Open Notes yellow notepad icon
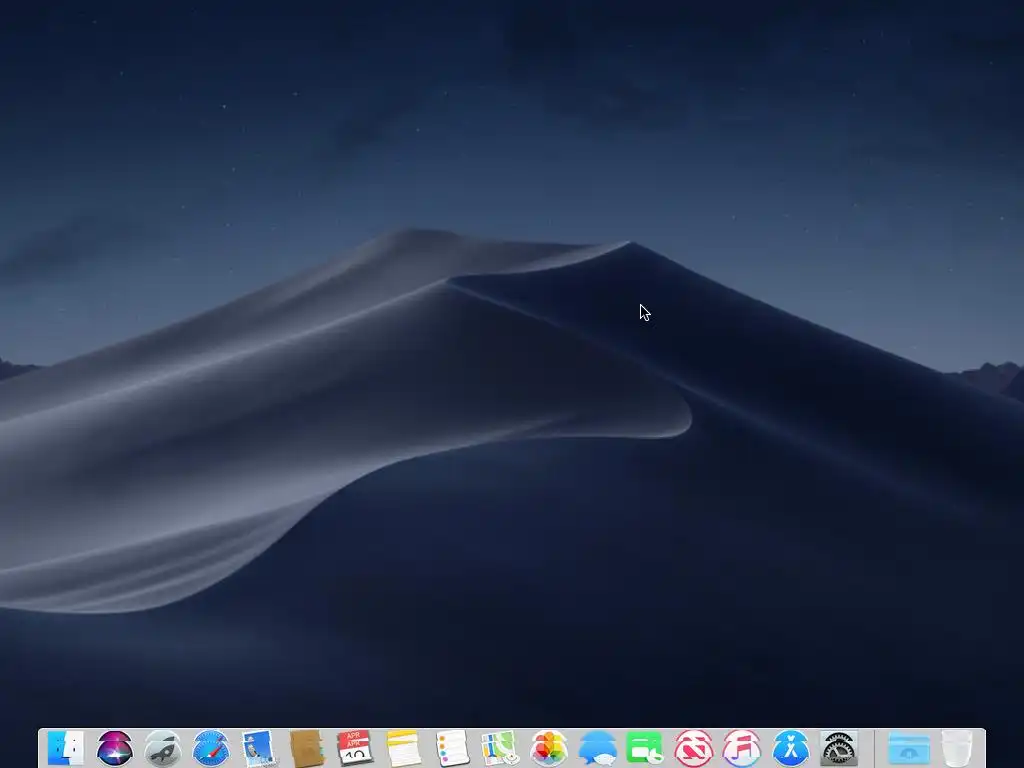Screen dimensions: 1024x768 (x=404, y=748)
